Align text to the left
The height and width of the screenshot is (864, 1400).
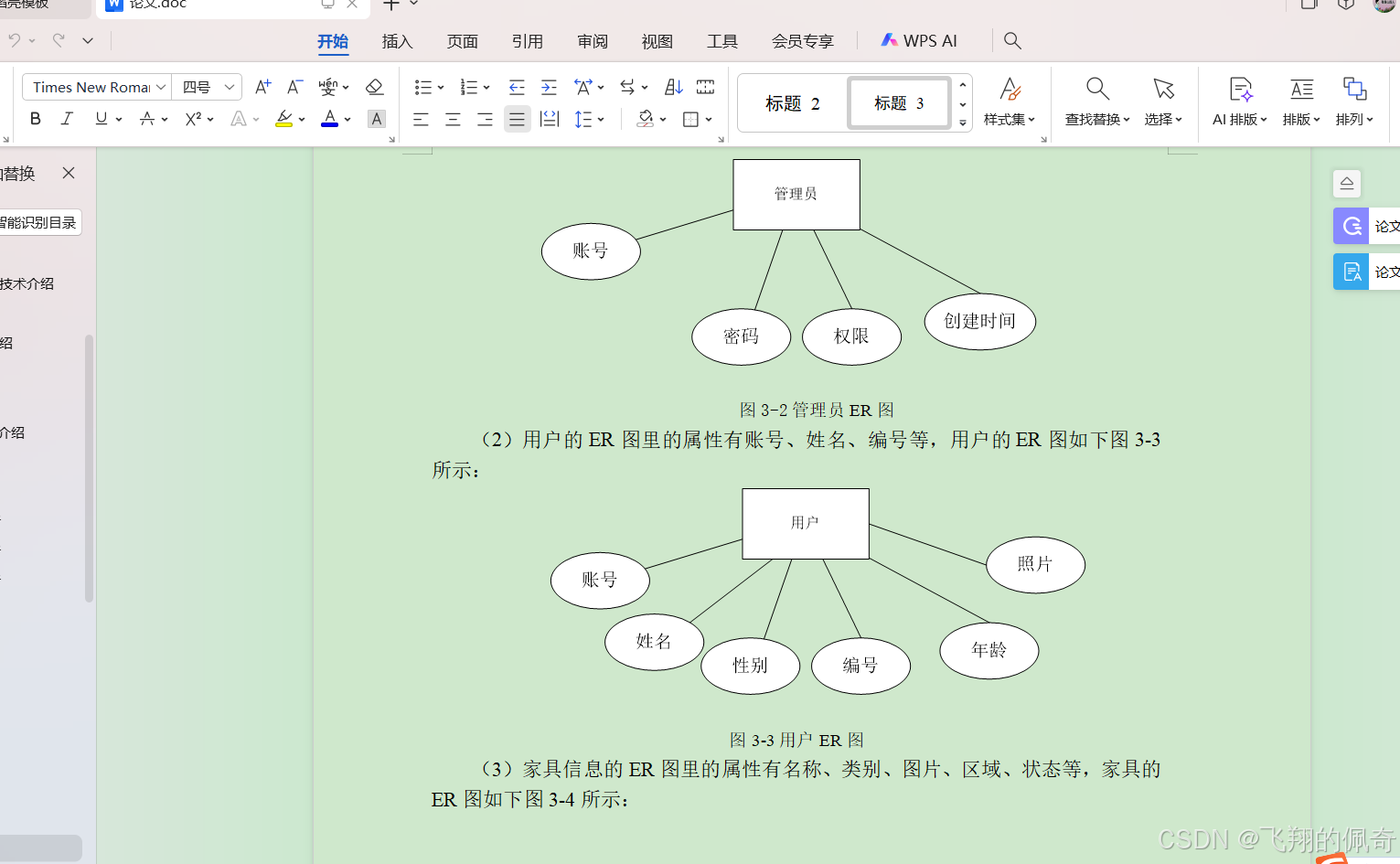point(421,119)
